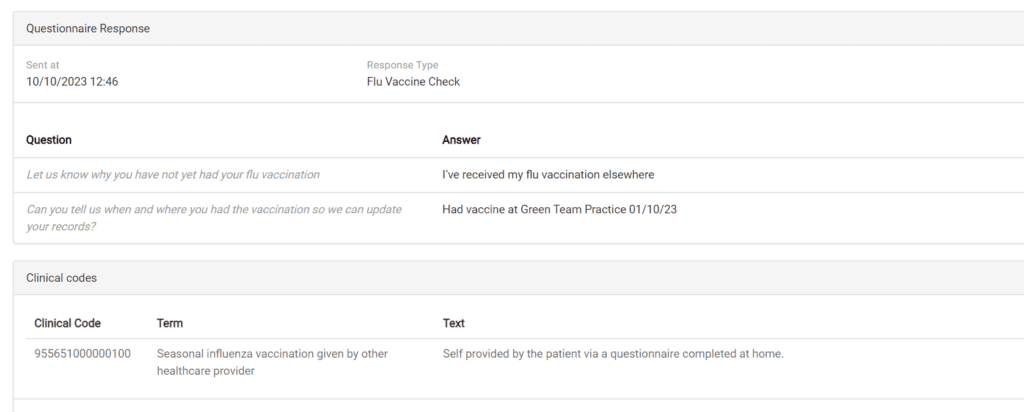1024x412 pixels.
Task: Click the answer 'I've received my flu vaccination elsewhere'
Action: [x=548, y=174]
